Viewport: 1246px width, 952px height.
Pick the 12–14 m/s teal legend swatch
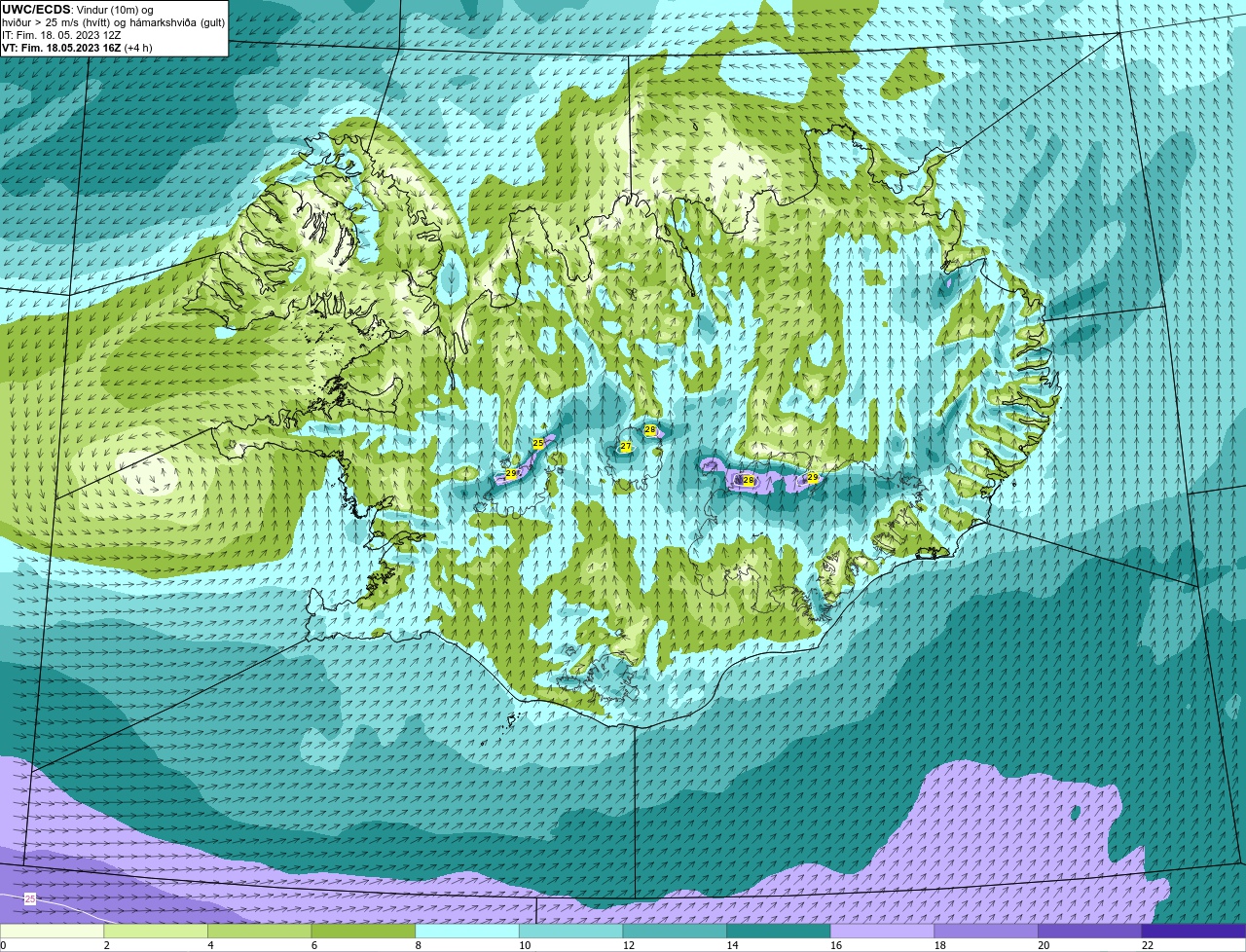point(675,932)
